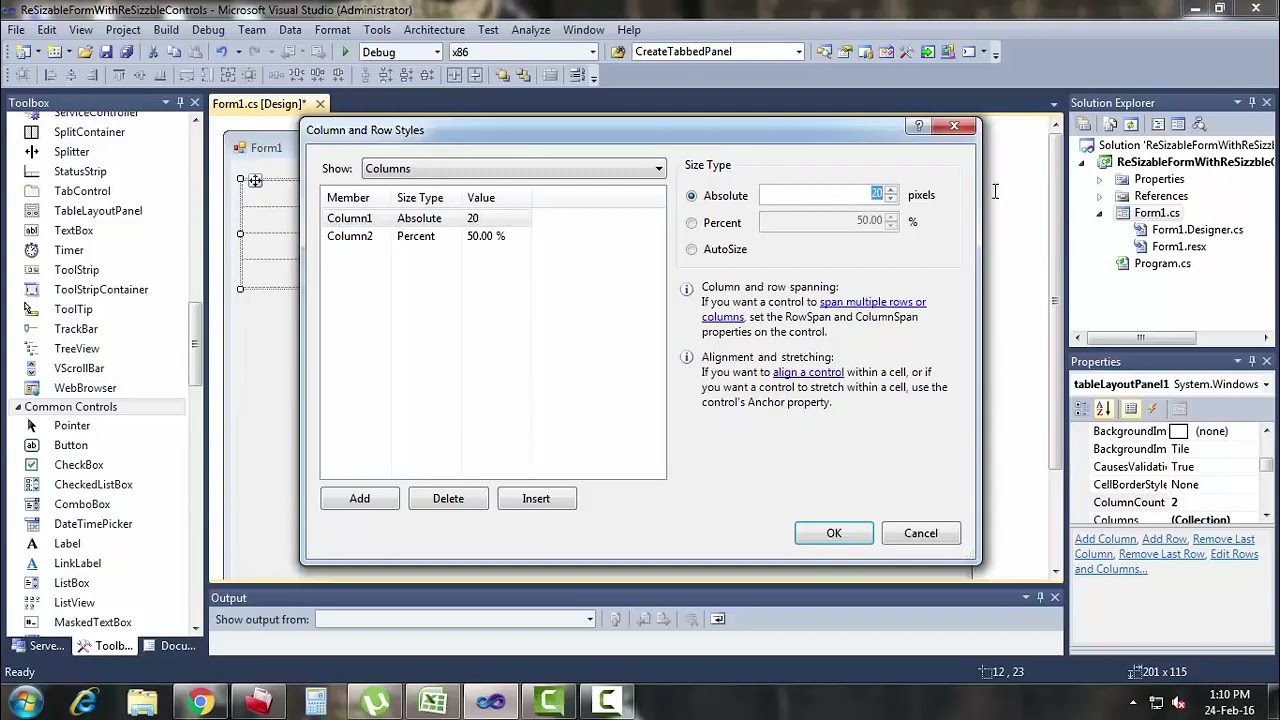Click Show All Files in Solution Explorer

(x=1108, y=124)
